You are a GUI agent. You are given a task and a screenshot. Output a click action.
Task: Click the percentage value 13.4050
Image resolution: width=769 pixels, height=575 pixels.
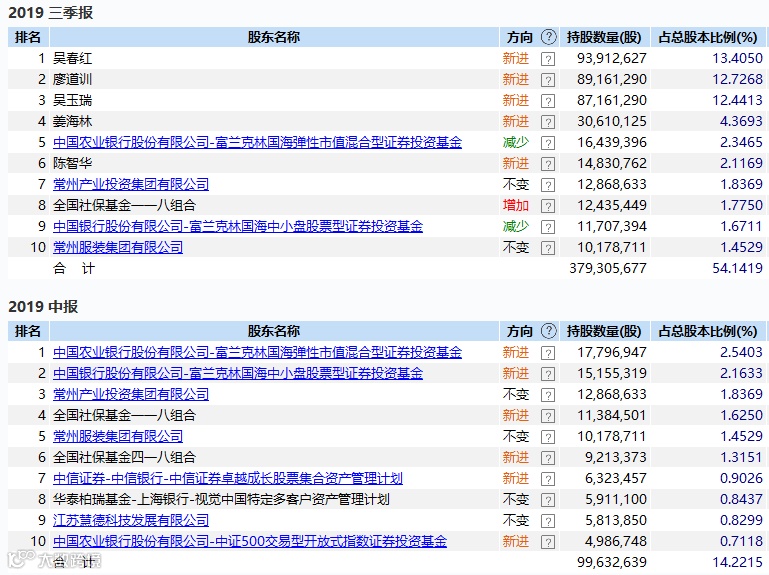(x=737, y=58)
